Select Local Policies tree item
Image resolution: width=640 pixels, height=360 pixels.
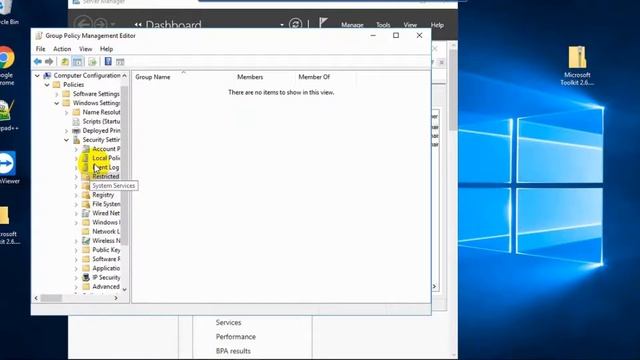(x=106, y=158)
